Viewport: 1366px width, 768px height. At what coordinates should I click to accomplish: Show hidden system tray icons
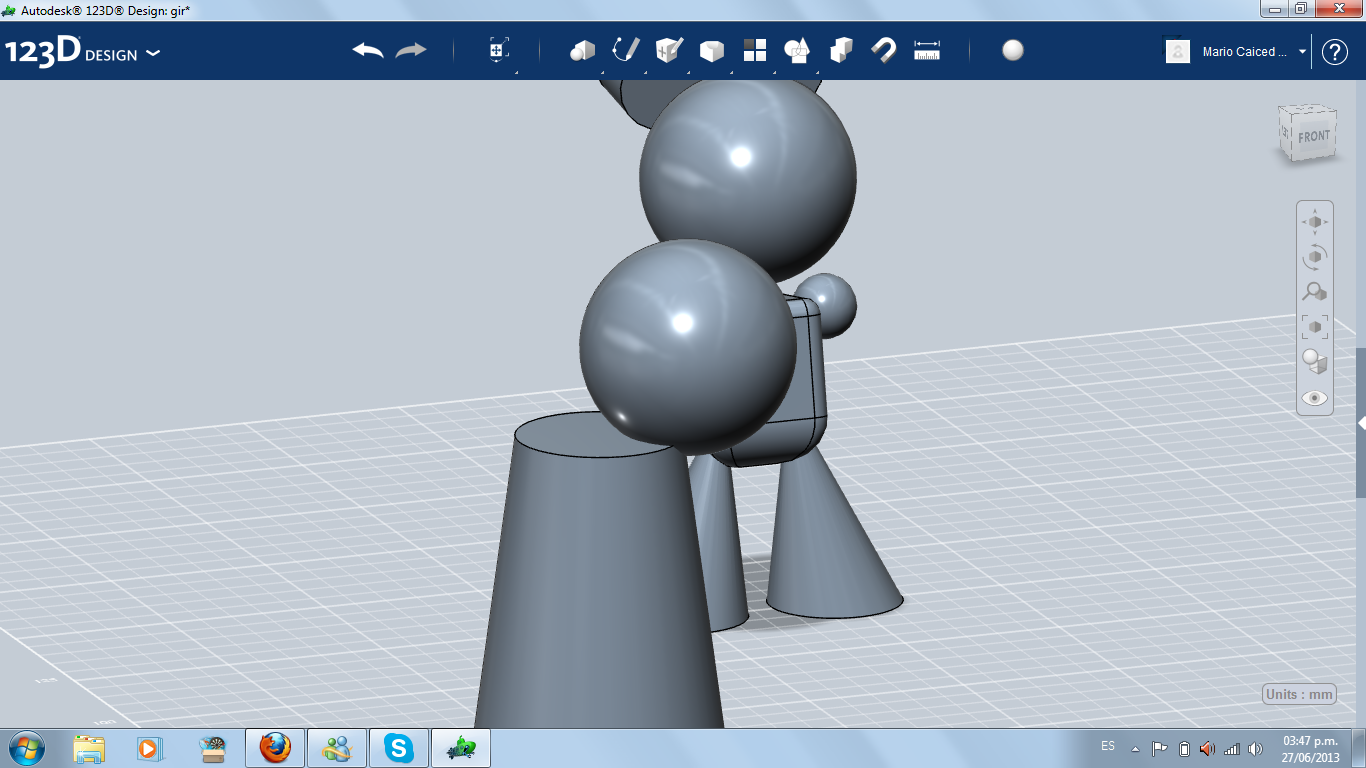click(1135, 748)
